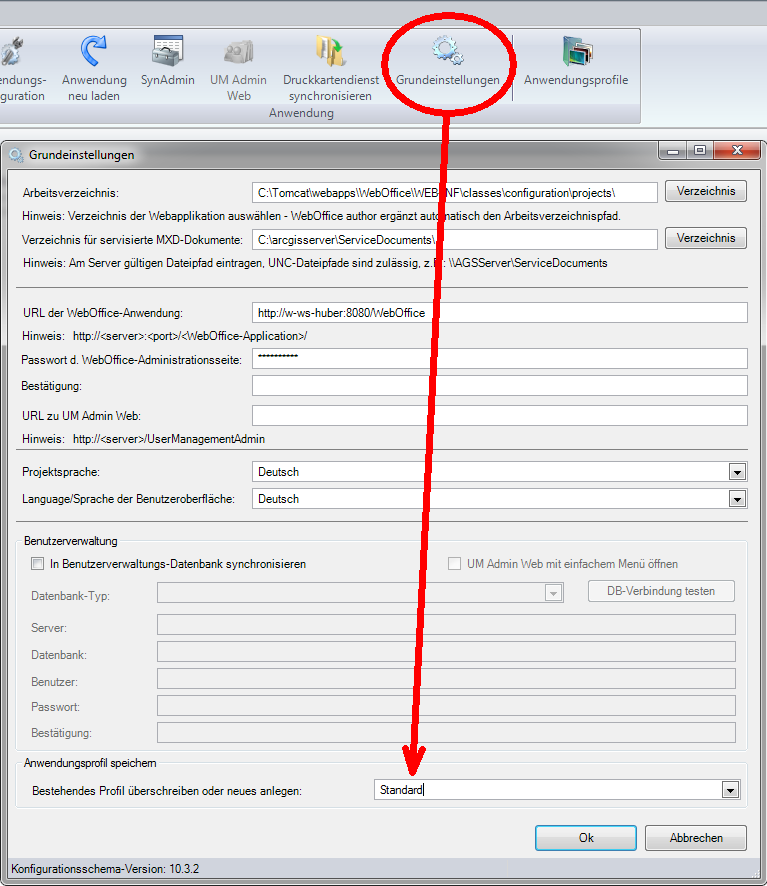This screenshot has height=886, width=767.
Task: Click Druckkartendienst synchronisieren icon
Action: click(x=331, y=51)
